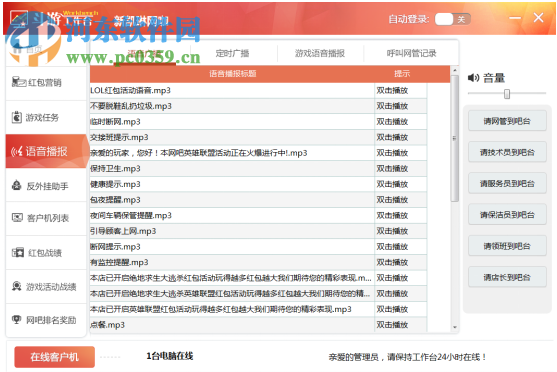
Task: Open the 客户机列表 sidebar section
Action: 46,218
